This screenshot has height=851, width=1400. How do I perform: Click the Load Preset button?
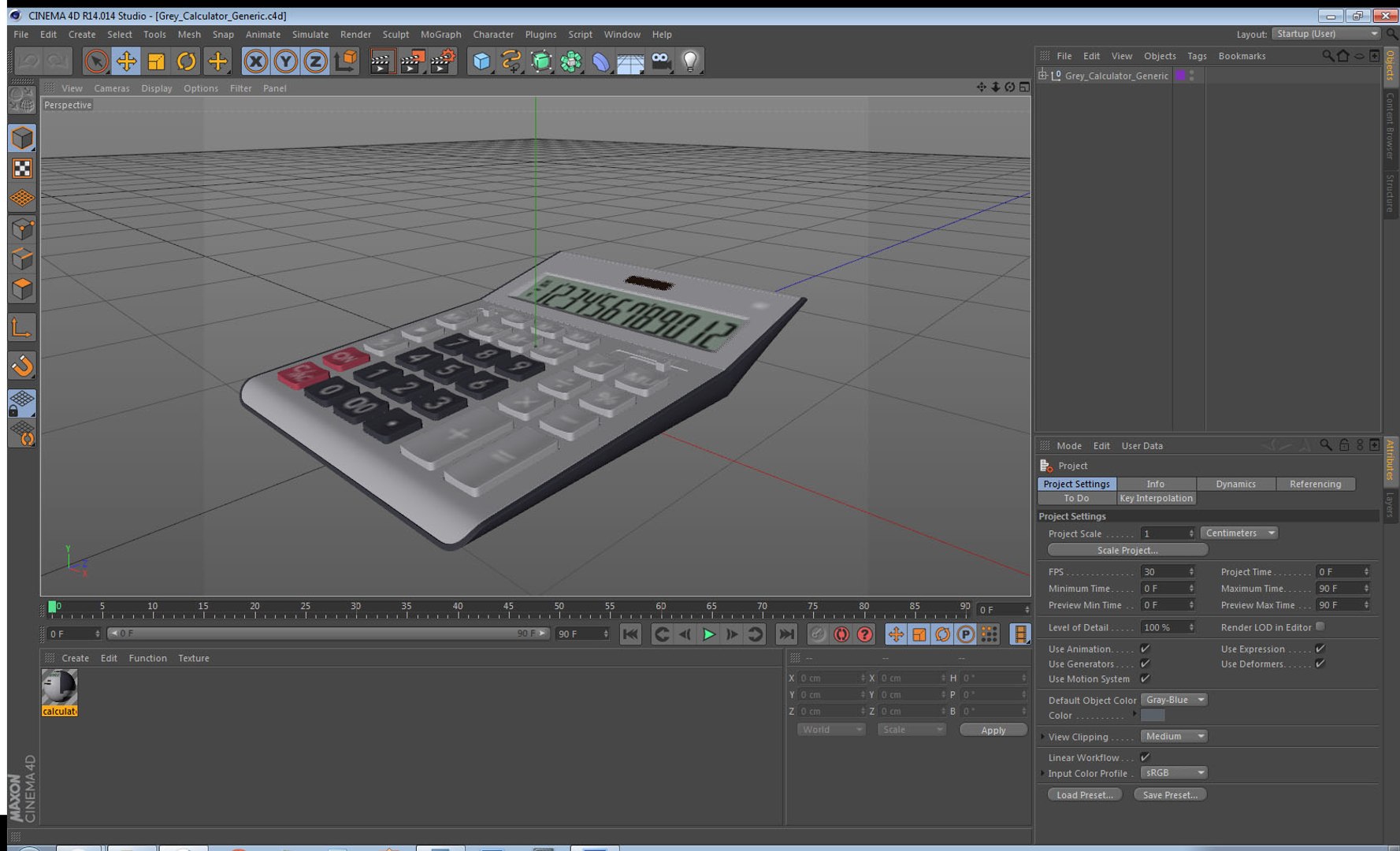pyautogui.click(x=1085, y=795)
